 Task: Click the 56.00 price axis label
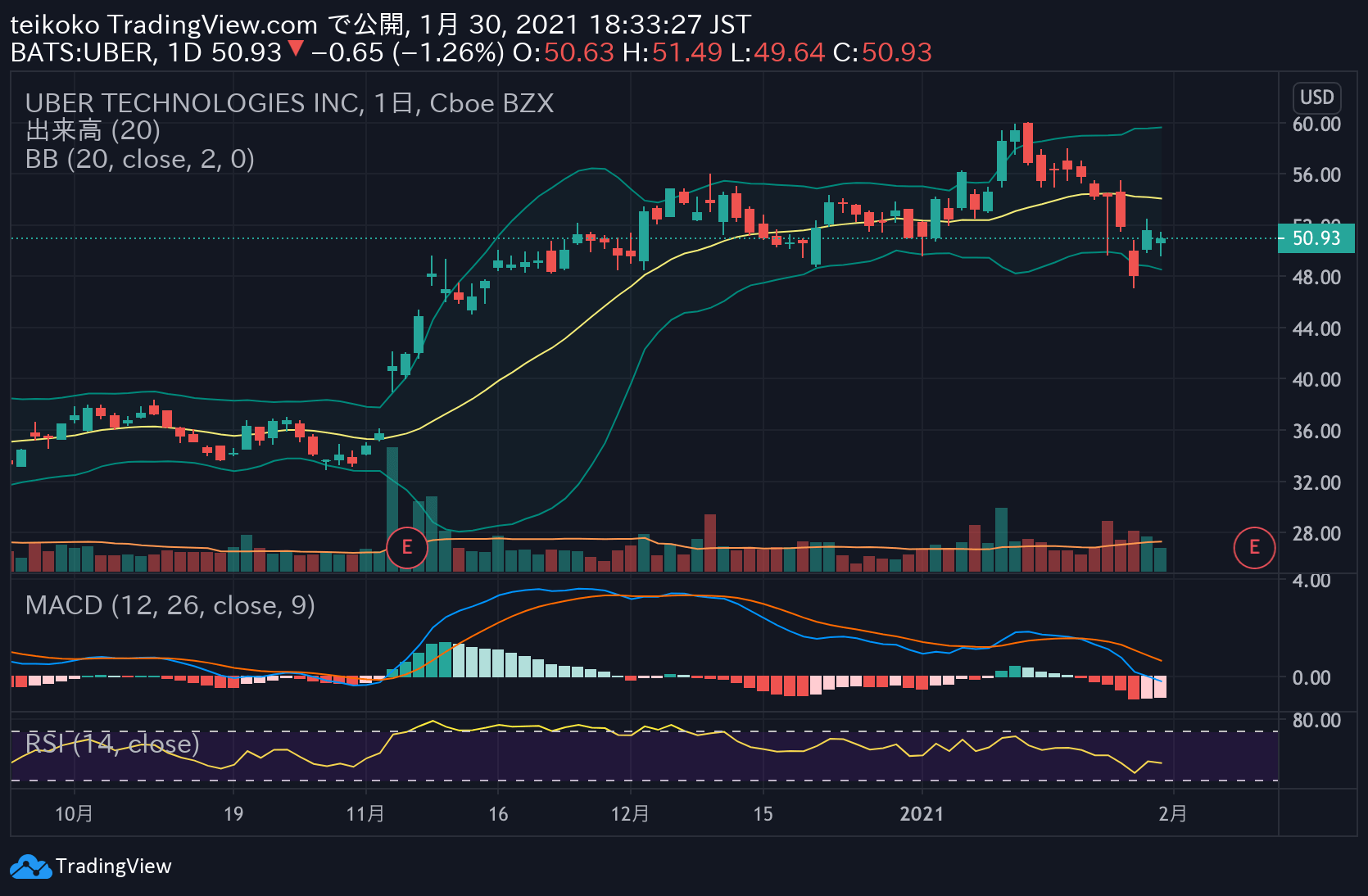(x=1316, y=175)
